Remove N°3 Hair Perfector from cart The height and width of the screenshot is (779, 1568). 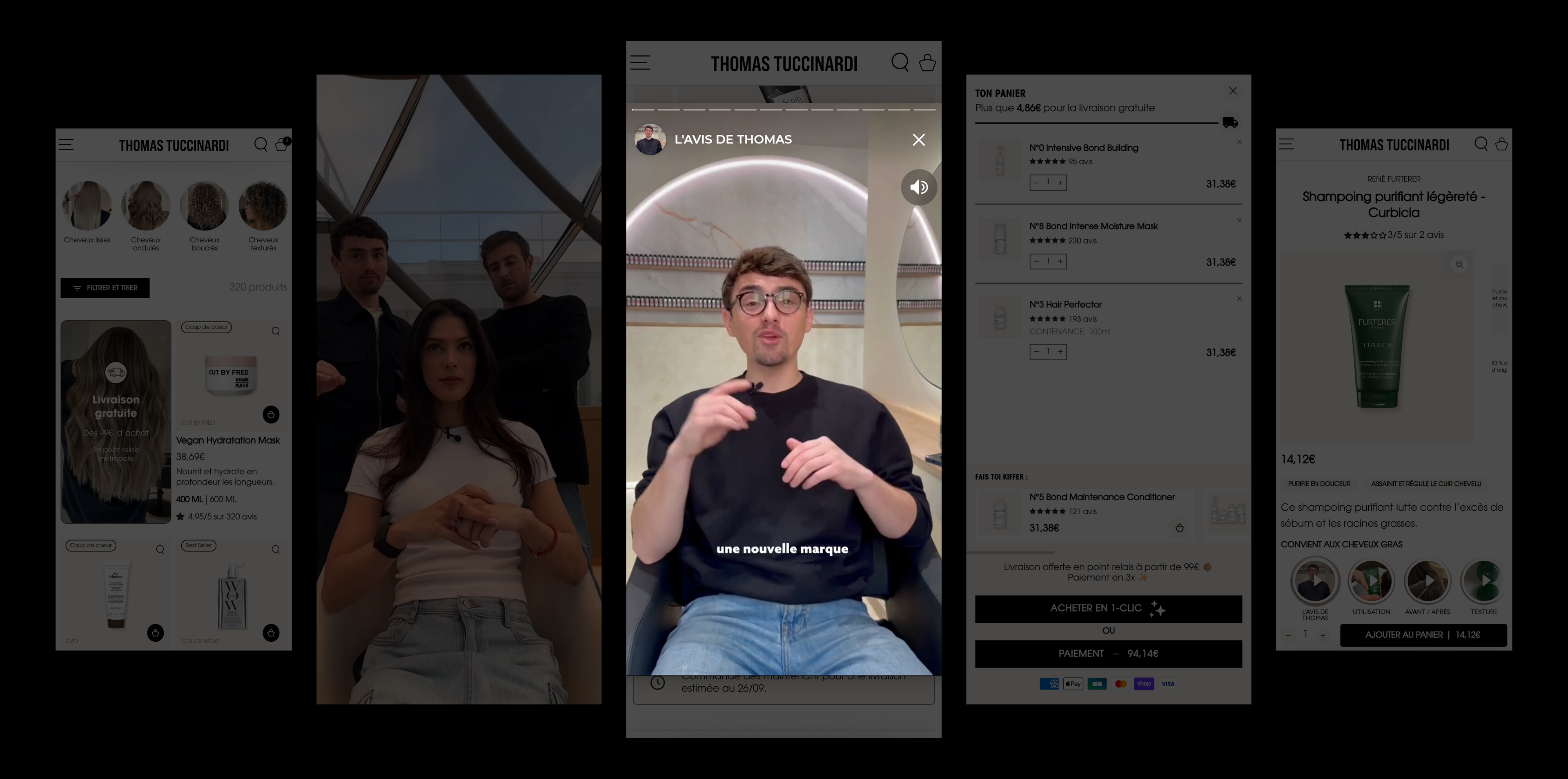pos(1239,299)
